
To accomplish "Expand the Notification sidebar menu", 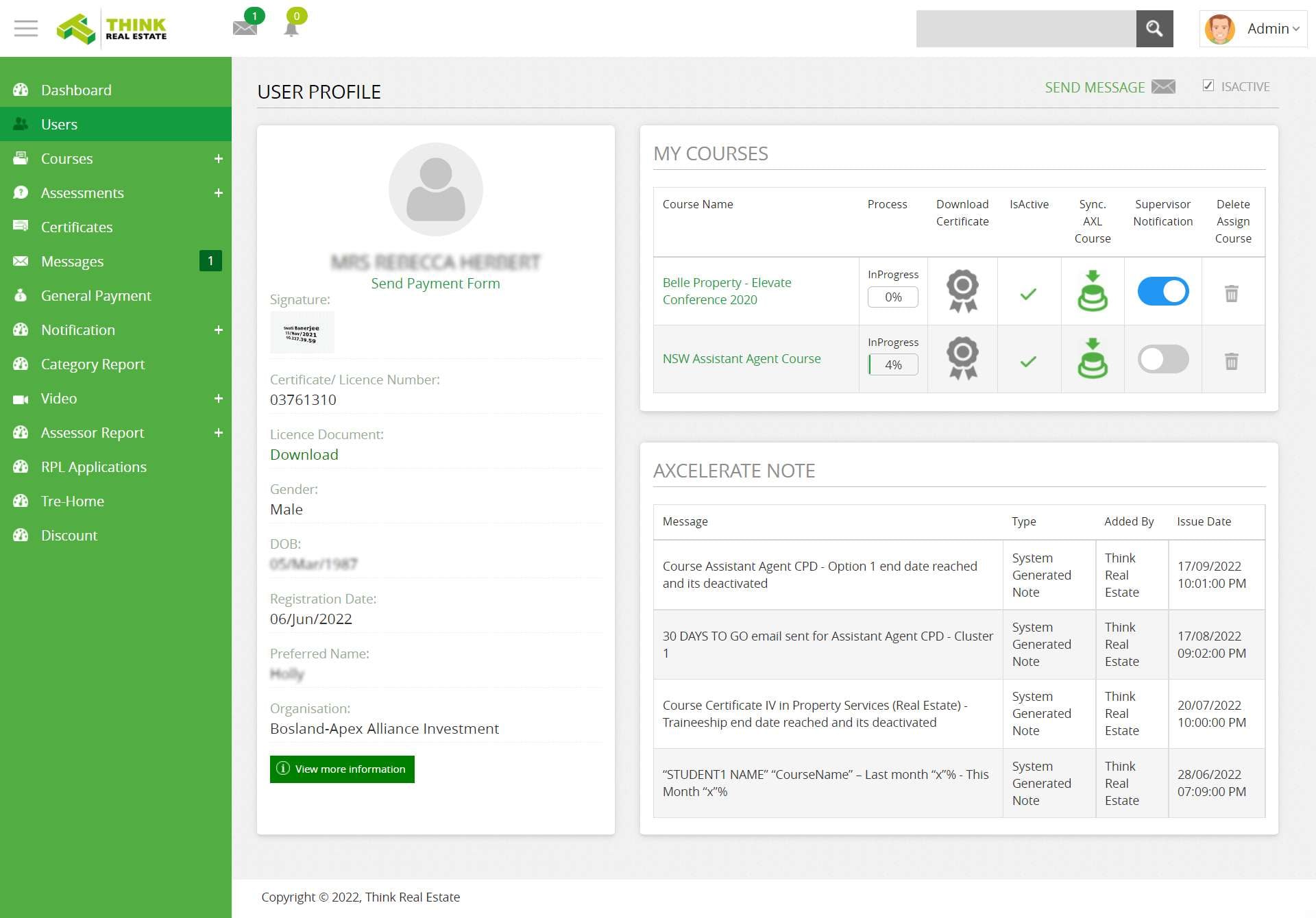I will click(x=219, y=330).
